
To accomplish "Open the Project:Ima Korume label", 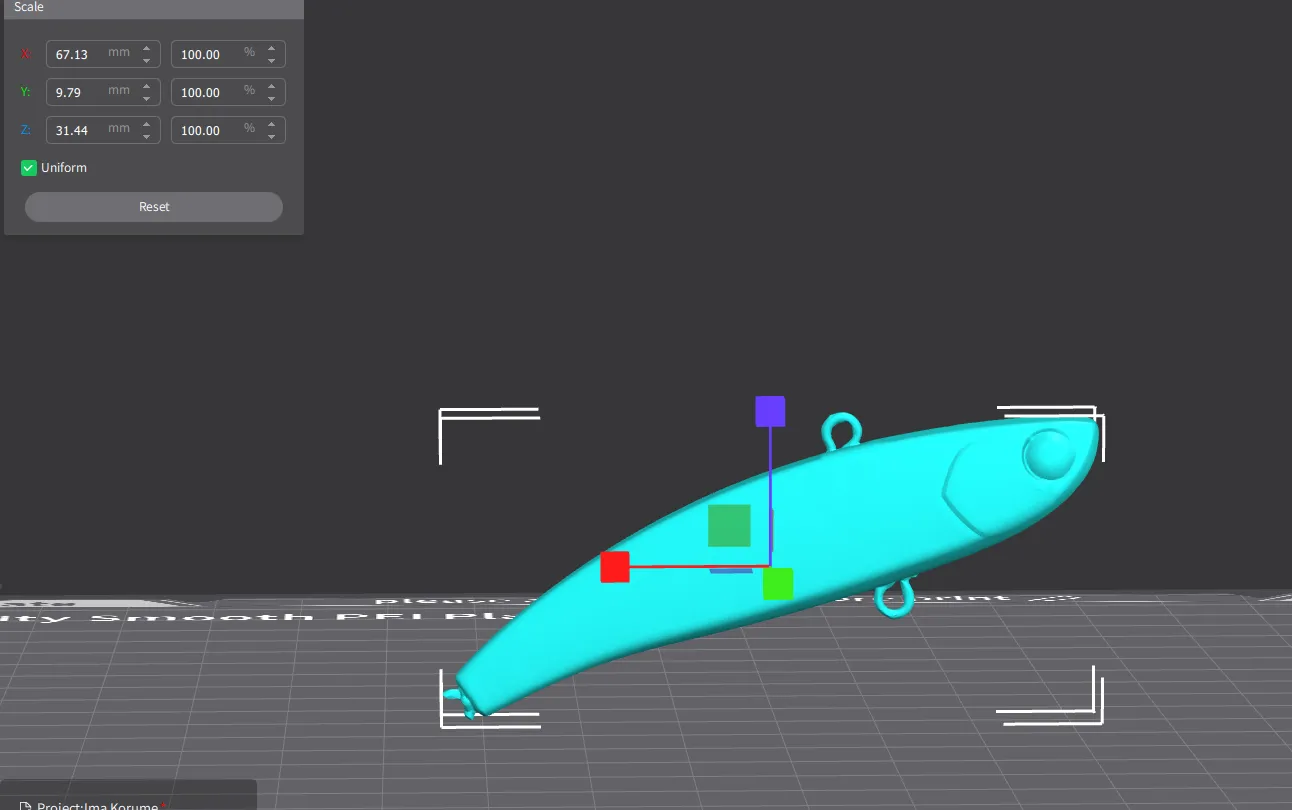I will click(98, 805).
